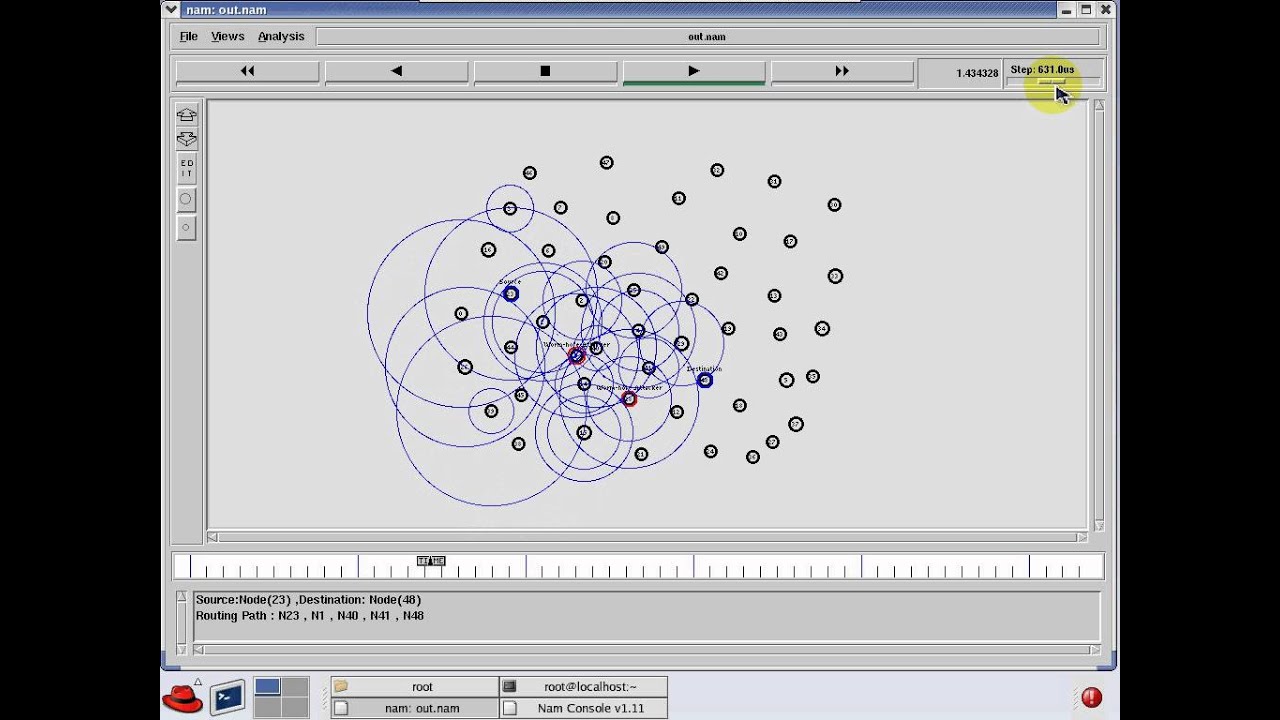The width and height of the screenshot is (1280, 720).
Task: Click the canvas vertical scrollbar down arrow
Action: (1099, 526)
